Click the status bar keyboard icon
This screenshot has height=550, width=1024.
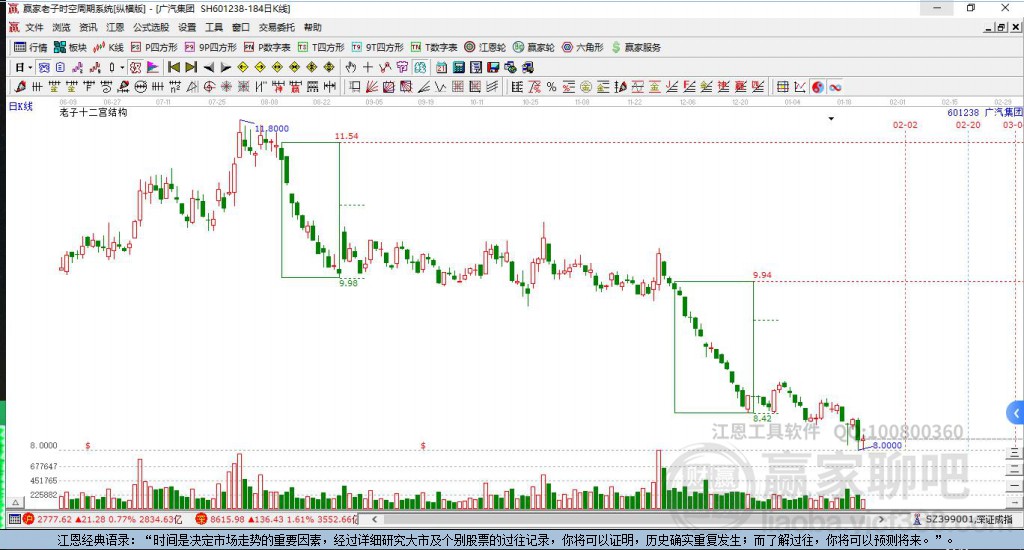click(x=14, y=519)
